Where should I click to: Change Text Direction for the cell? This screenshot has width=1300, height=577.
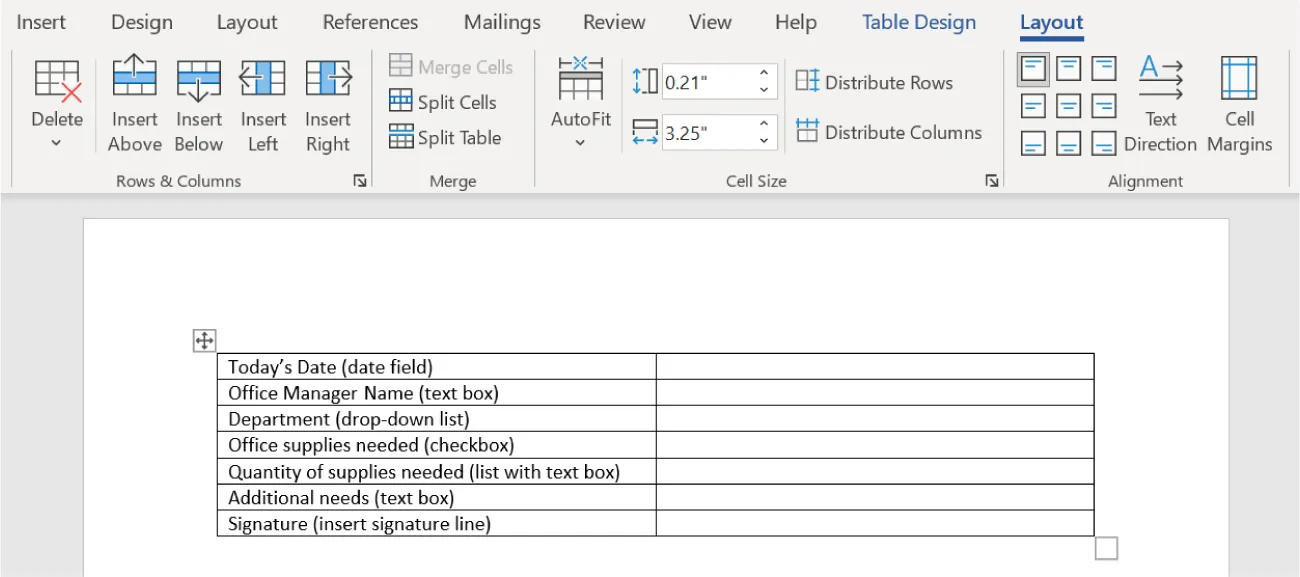[1160, 100]
